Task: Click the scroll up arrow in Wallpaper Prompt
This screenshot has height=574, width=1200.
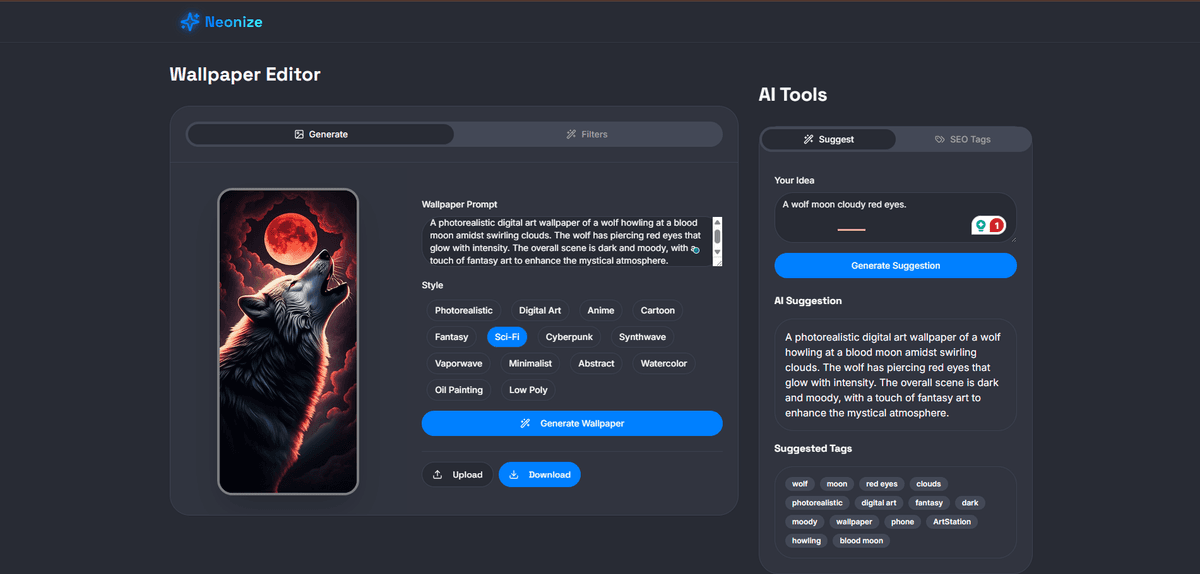Action: pyautogui.click(x=717, y=222)
